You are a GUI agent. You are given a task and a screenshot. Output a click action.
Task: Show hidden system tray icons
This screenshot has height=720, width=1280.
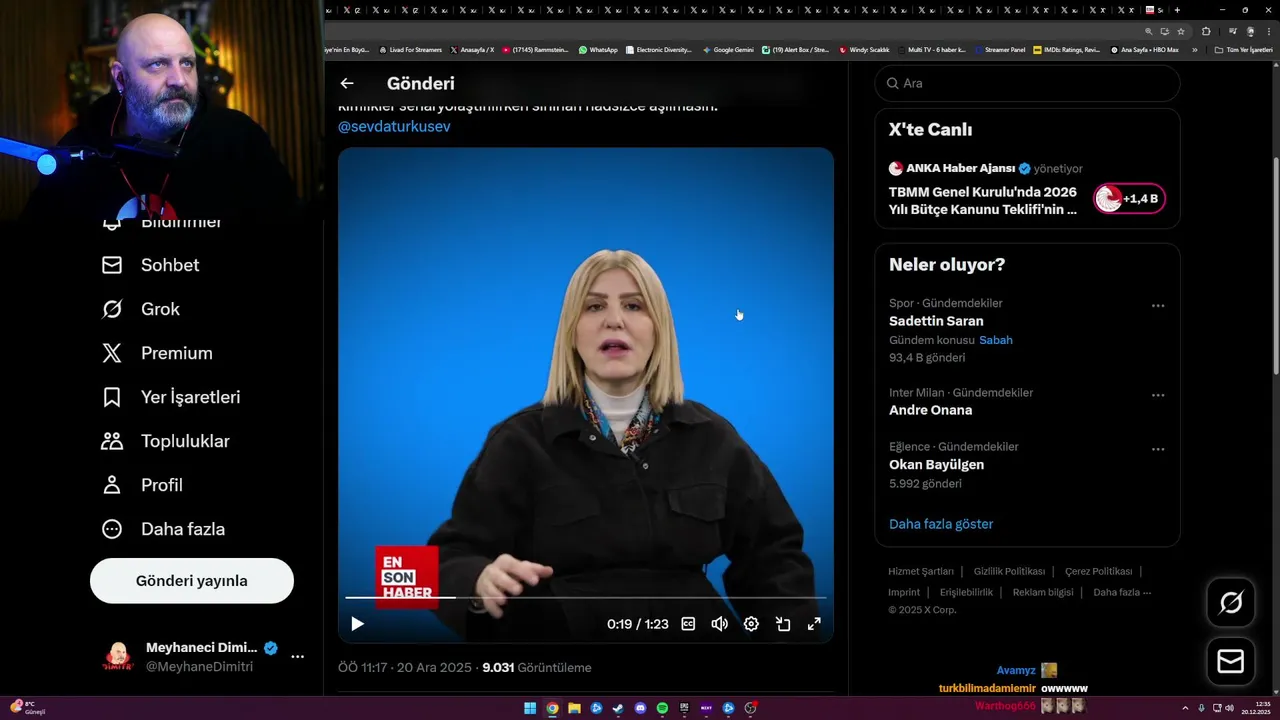pyautogui.click(x=1185, y=708)
